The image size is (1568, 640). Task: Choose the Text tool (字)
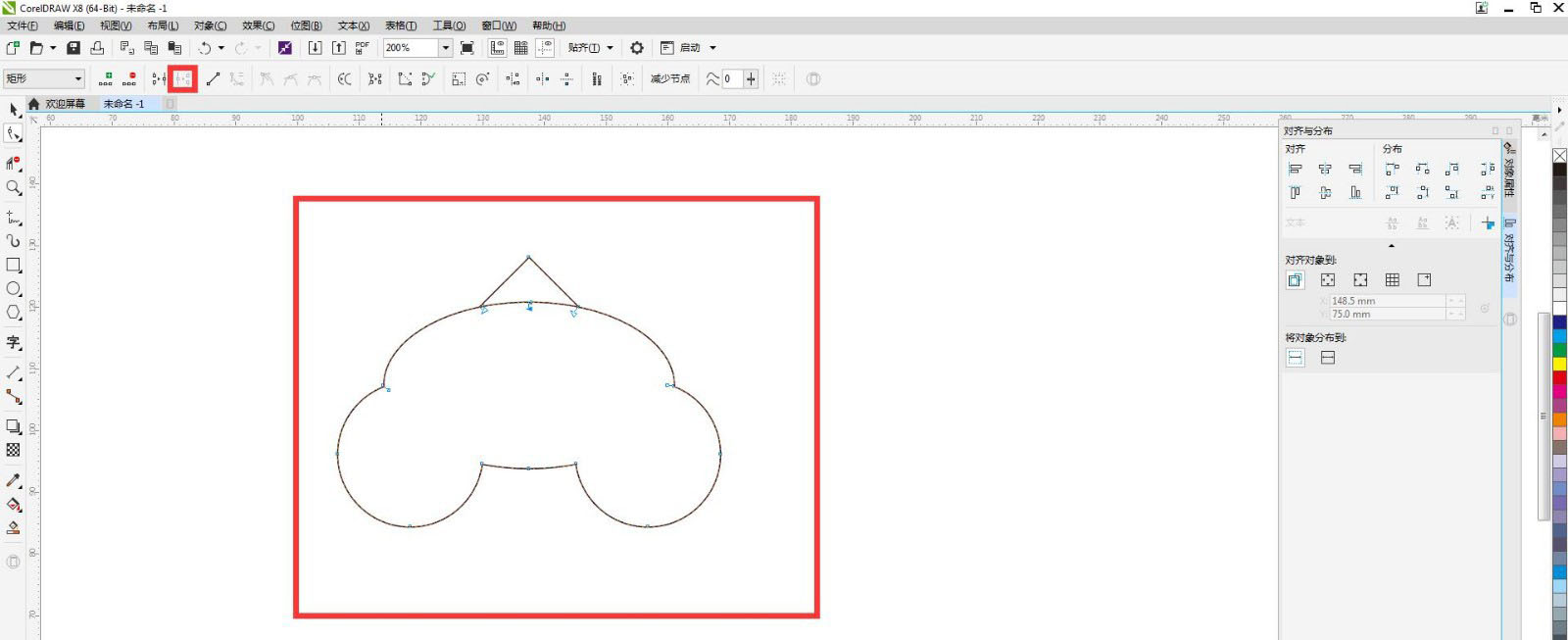14,342
